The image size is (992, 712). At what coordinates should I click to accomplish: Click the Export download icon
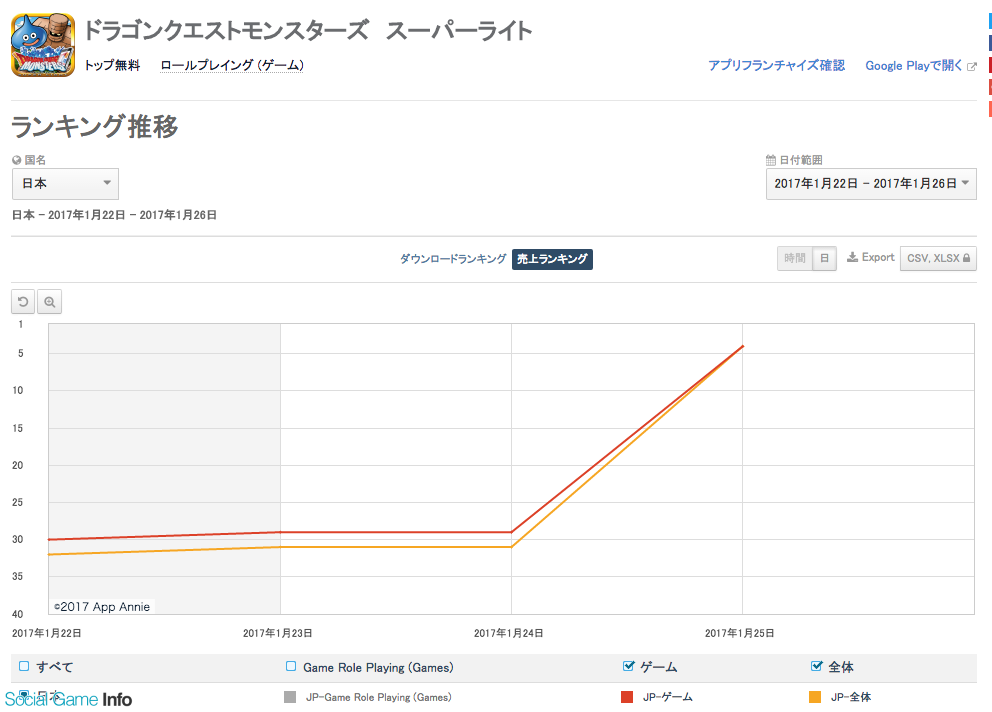click(853, 257)
